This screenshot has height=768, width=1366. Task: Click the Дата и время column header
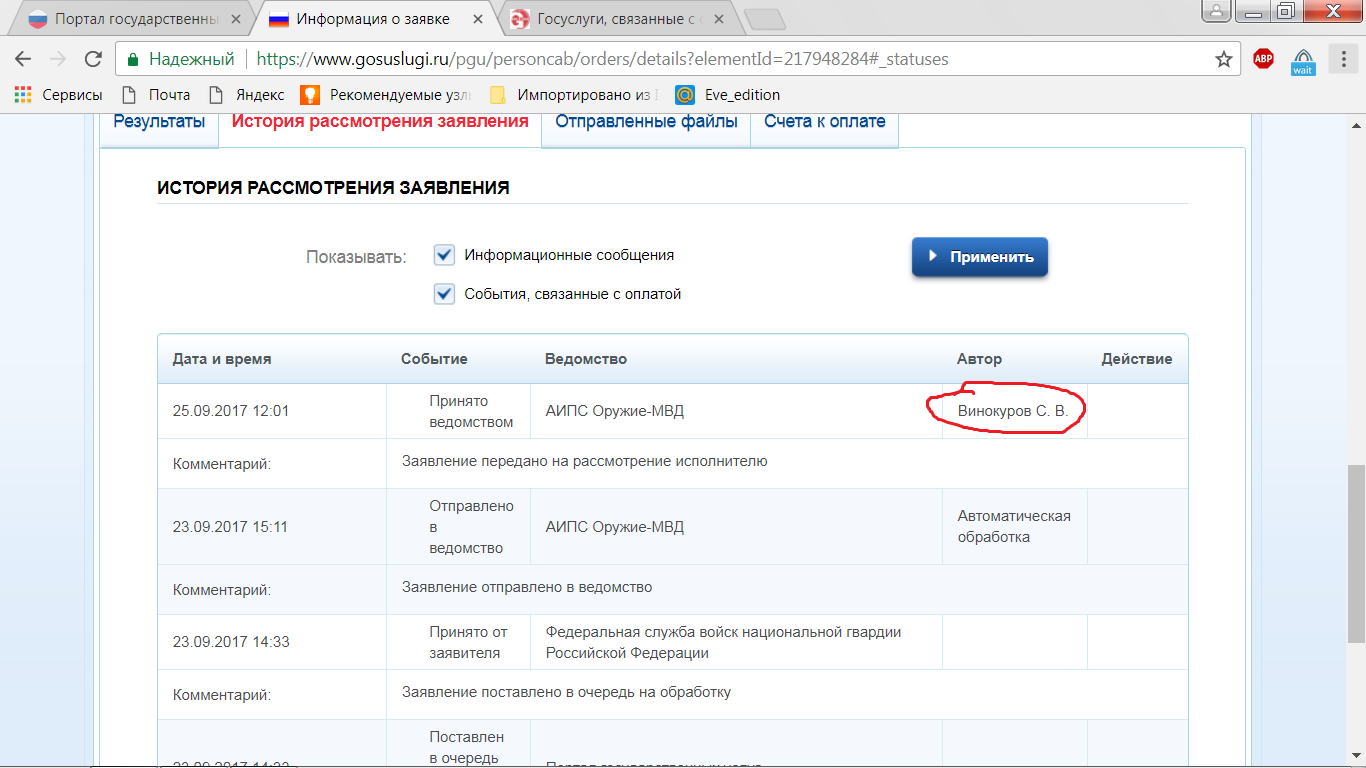coord(222,359)
